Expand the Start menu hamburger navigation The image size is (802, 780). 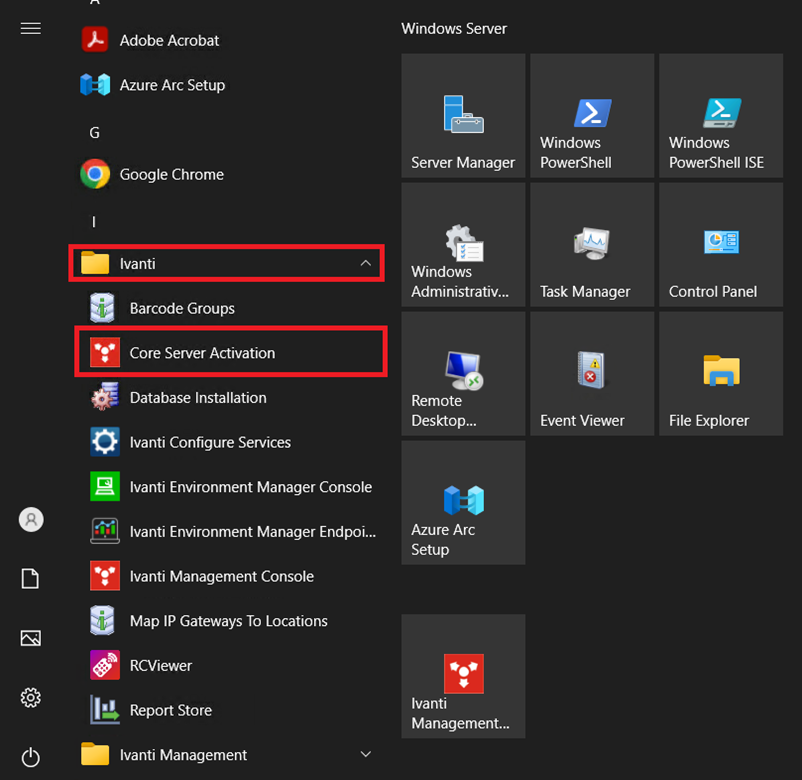click(x=31, y=28)
